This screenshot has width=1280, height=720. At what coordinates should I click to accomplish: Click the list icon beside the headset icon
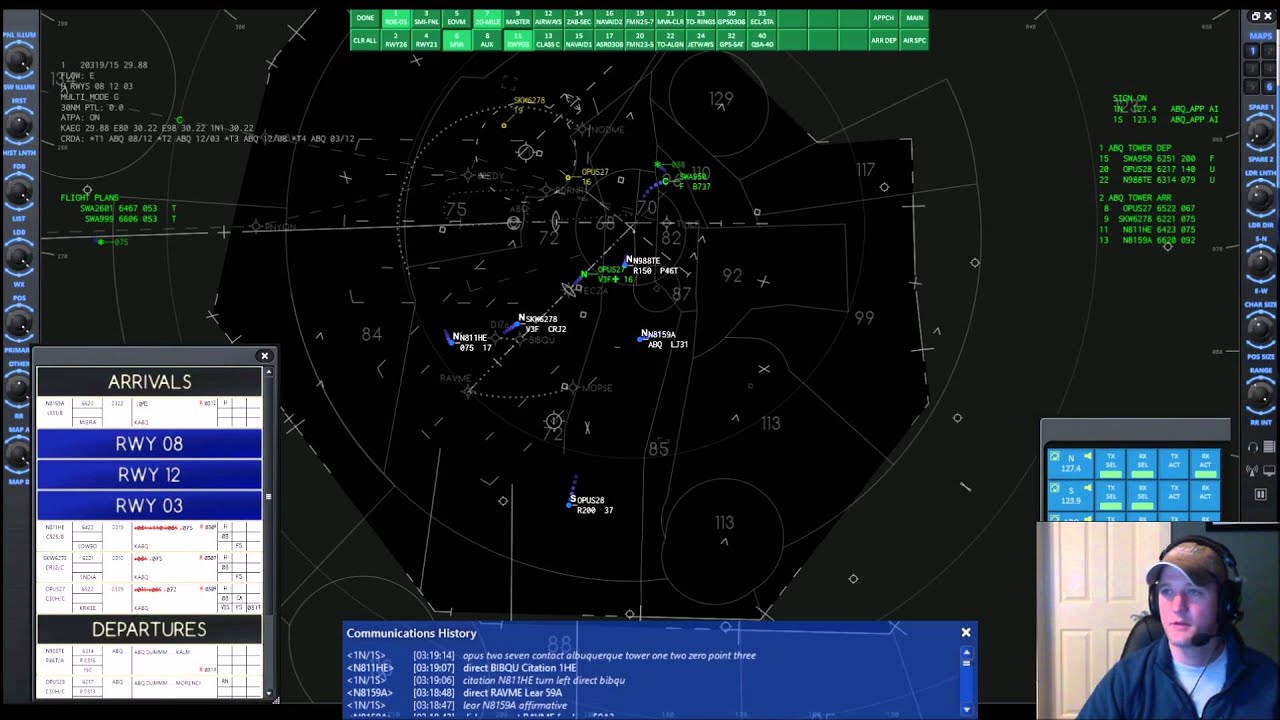1269,447
